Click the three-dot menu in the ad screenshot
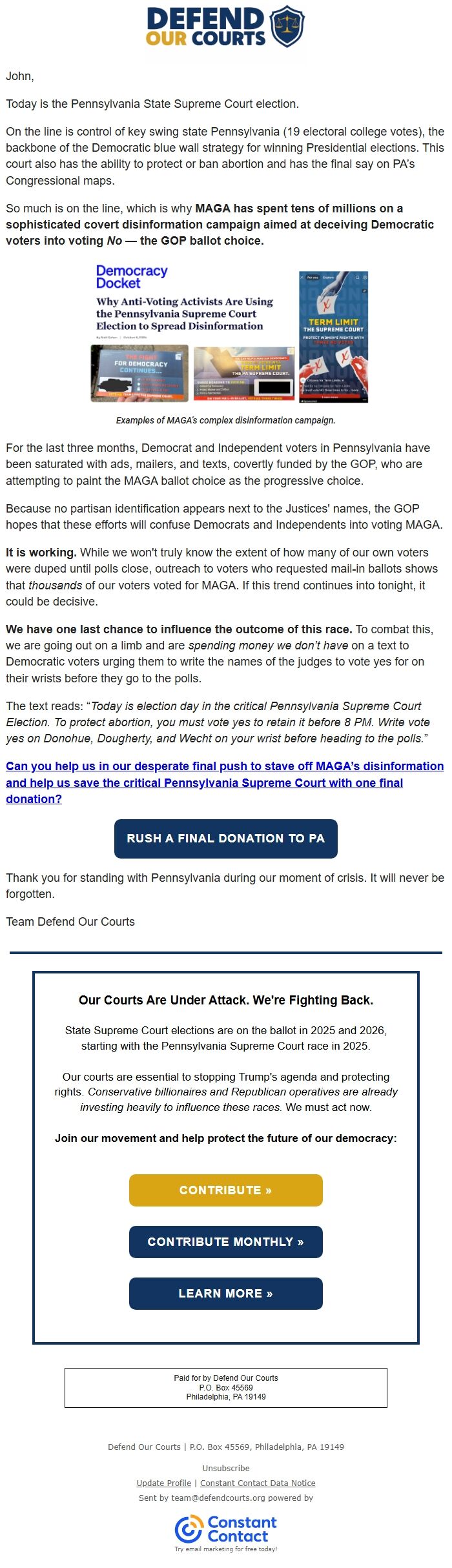This screenshot has height=1568, width=452. point(365,278)
